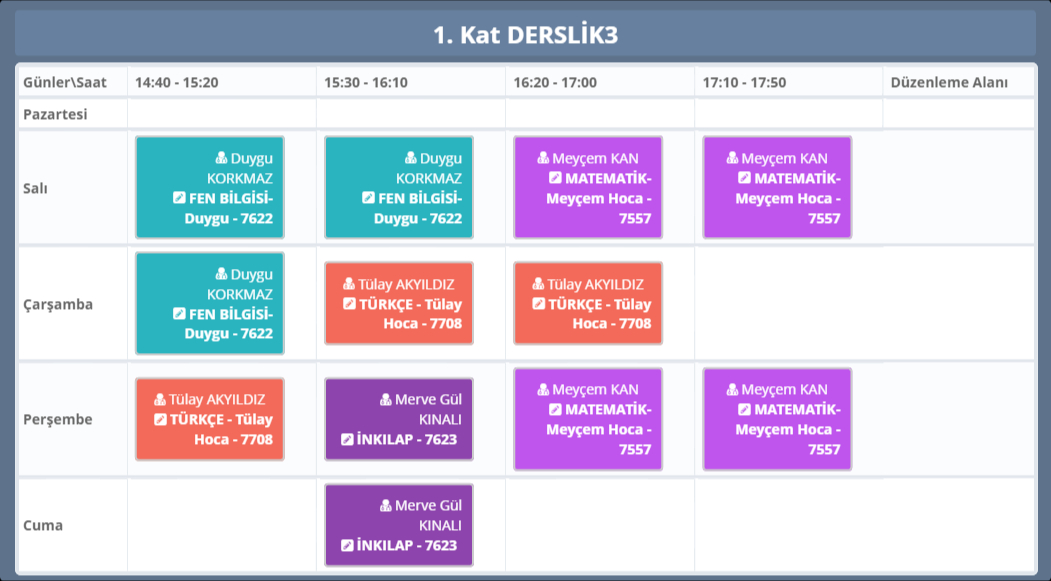Click edit icon in Perşembe 14:40 TÜRKÇE card
This screenshot has height=581, width=1051.
[160, 419]
